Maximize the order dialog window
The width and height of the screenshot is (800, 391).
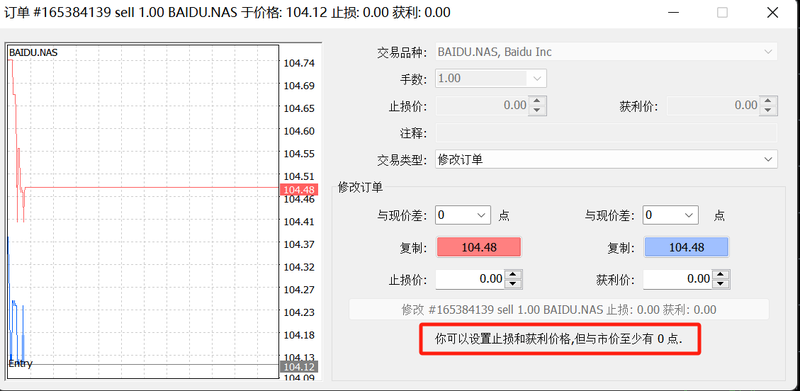click(x=722, y=13)
